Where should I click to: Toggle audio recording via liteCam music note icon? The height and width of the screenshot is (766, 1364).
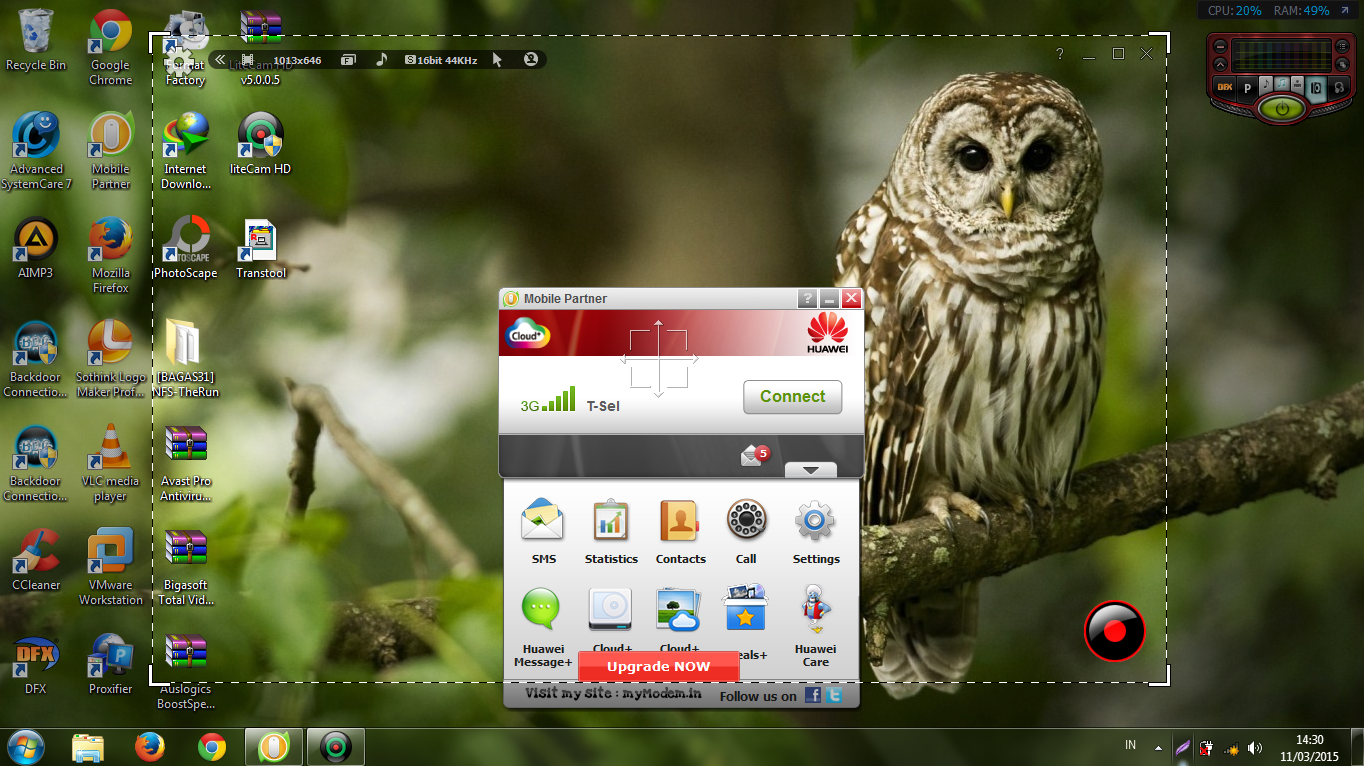tap(381, 59)
